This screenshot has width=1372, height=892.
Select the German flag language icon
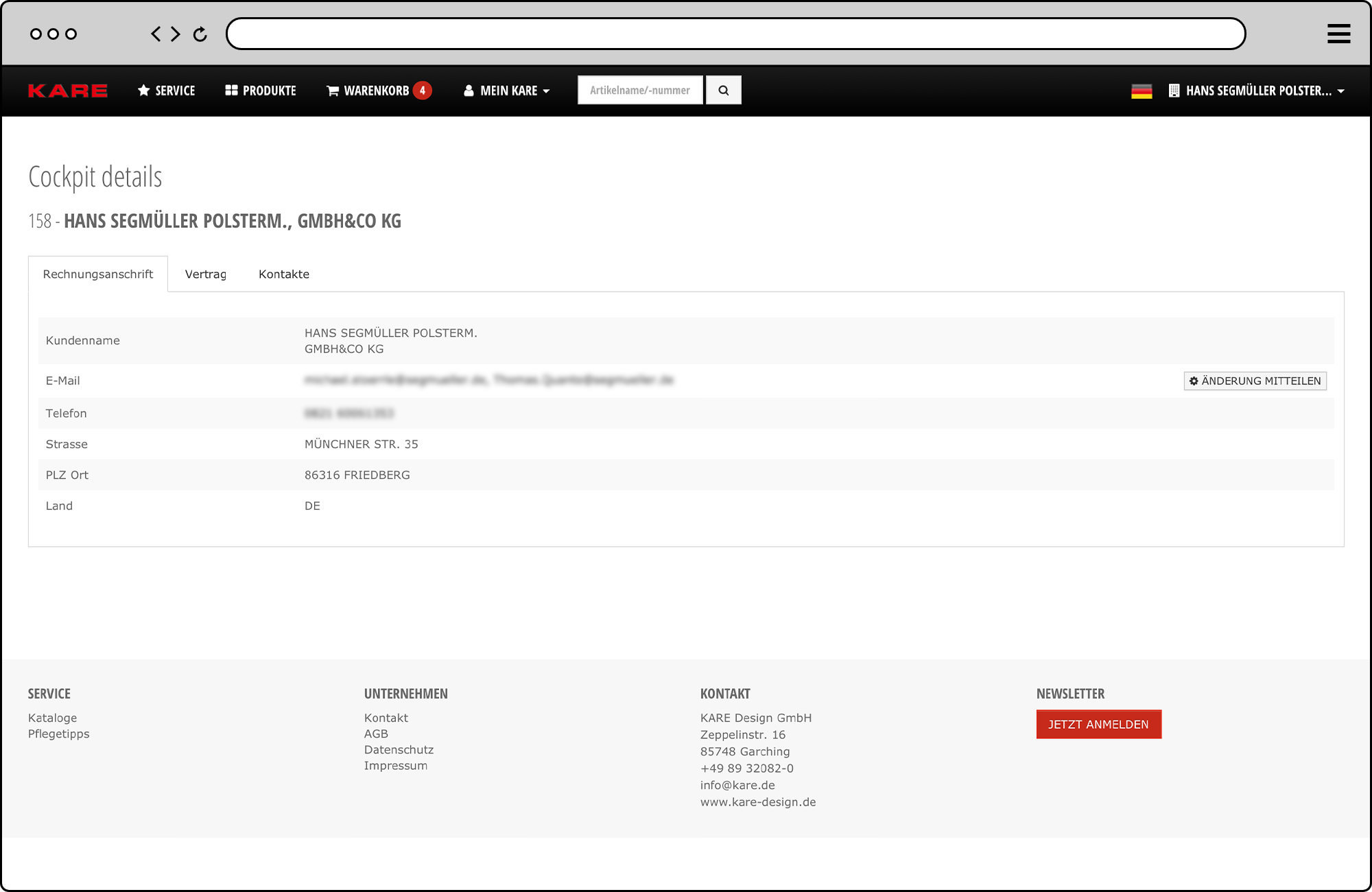tap(1142, 91)
